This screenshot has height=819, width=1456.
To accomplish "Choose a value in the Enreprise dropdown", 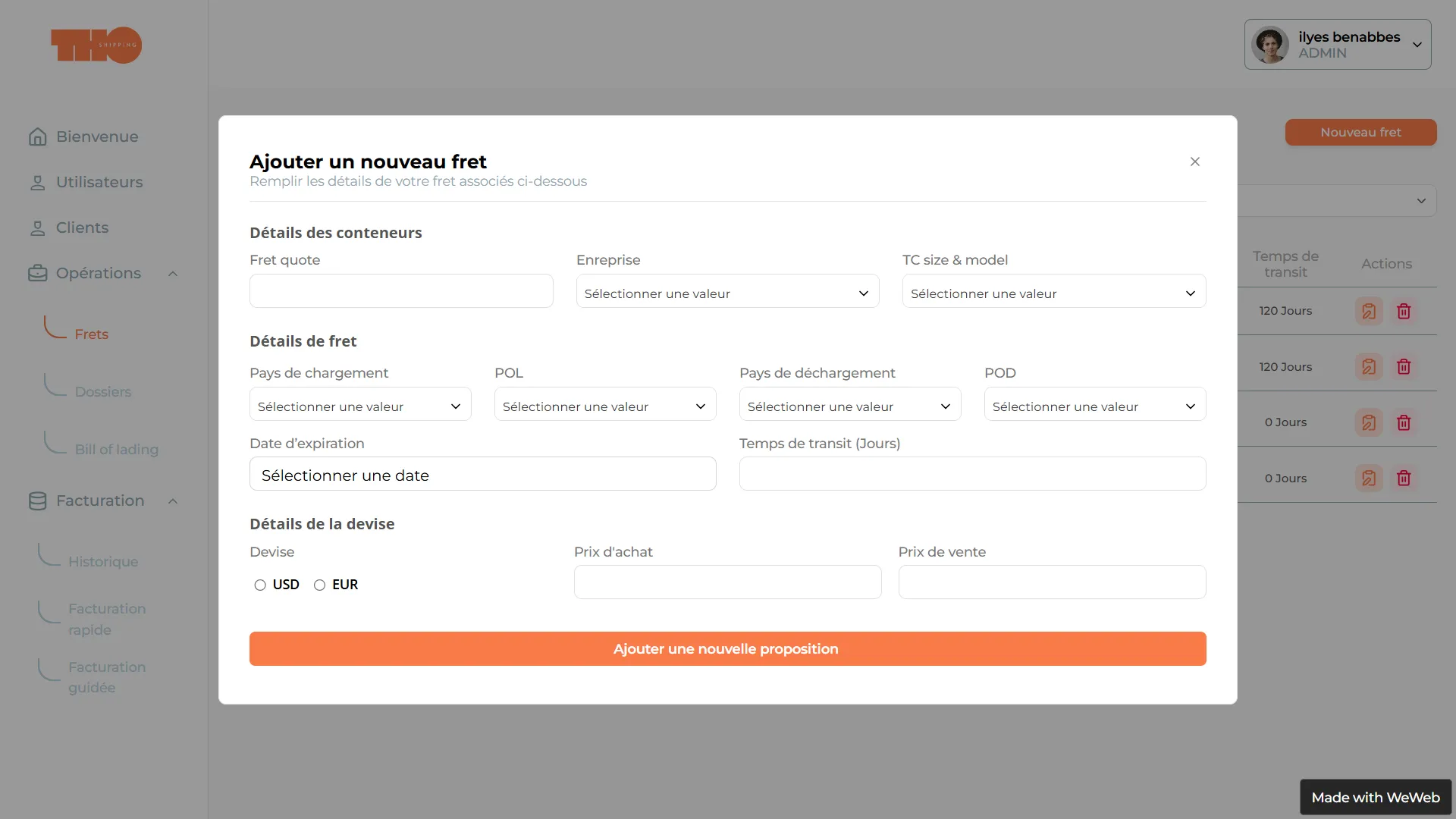I will pyautogui.click(x=726, y=292).
